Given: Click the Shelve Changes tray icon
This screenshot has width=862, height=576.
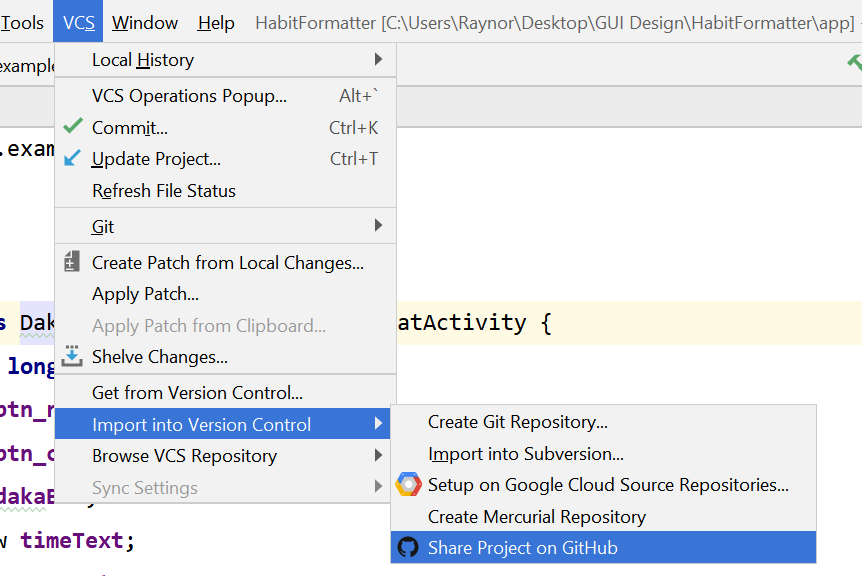Looking at the screenshot, I should click(72, 356).
